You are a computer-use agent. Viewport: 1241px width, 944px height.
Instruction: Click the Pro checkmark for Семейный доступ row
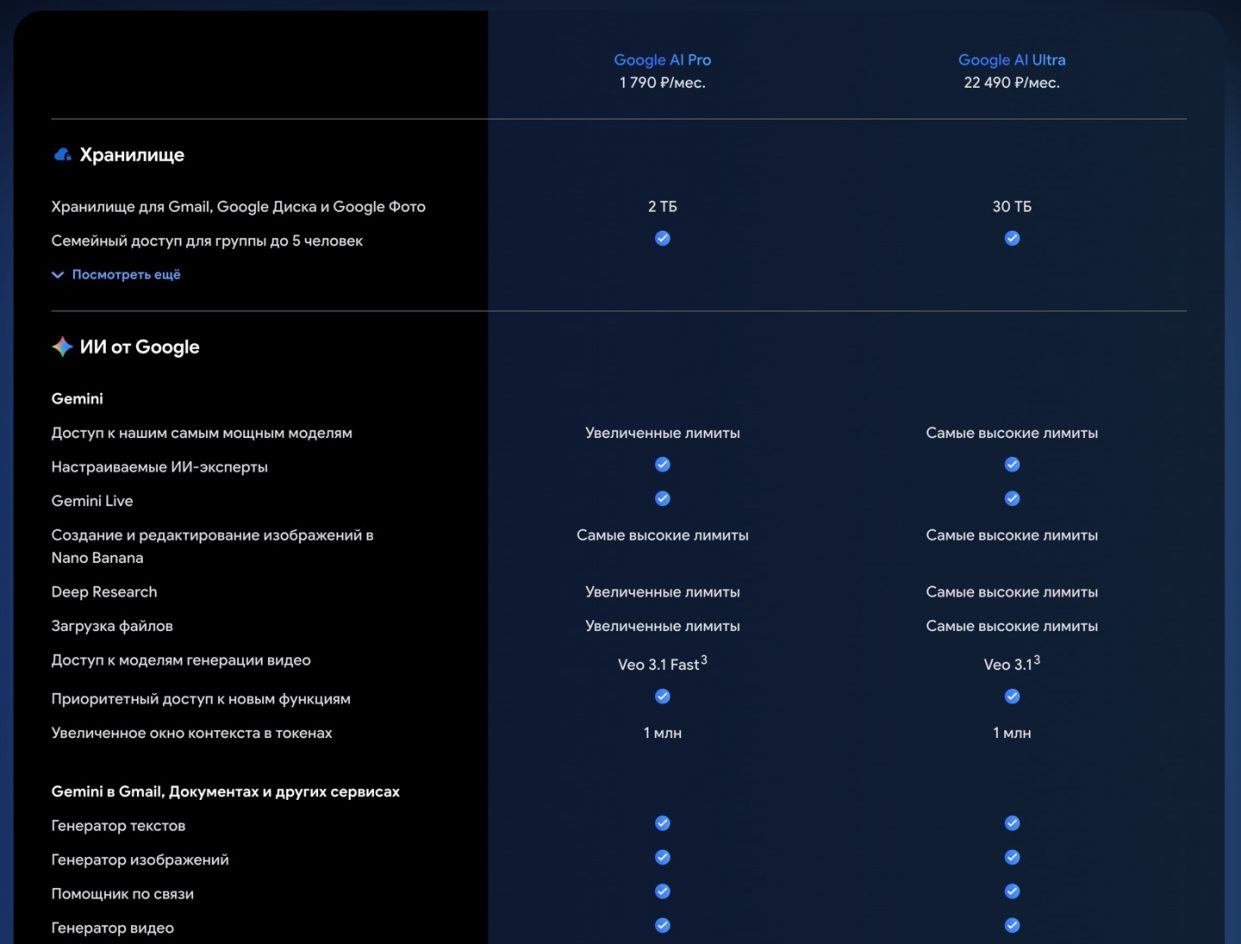[662, 239]
